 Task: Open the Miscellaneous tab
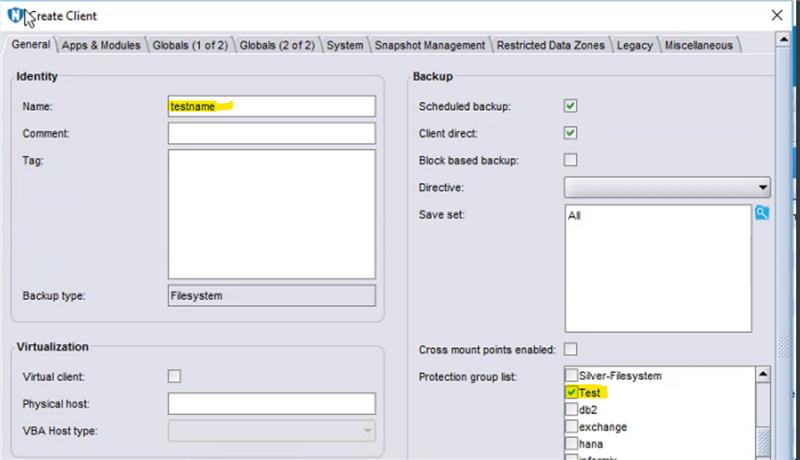pyautogui.click(x=698, y=45)
